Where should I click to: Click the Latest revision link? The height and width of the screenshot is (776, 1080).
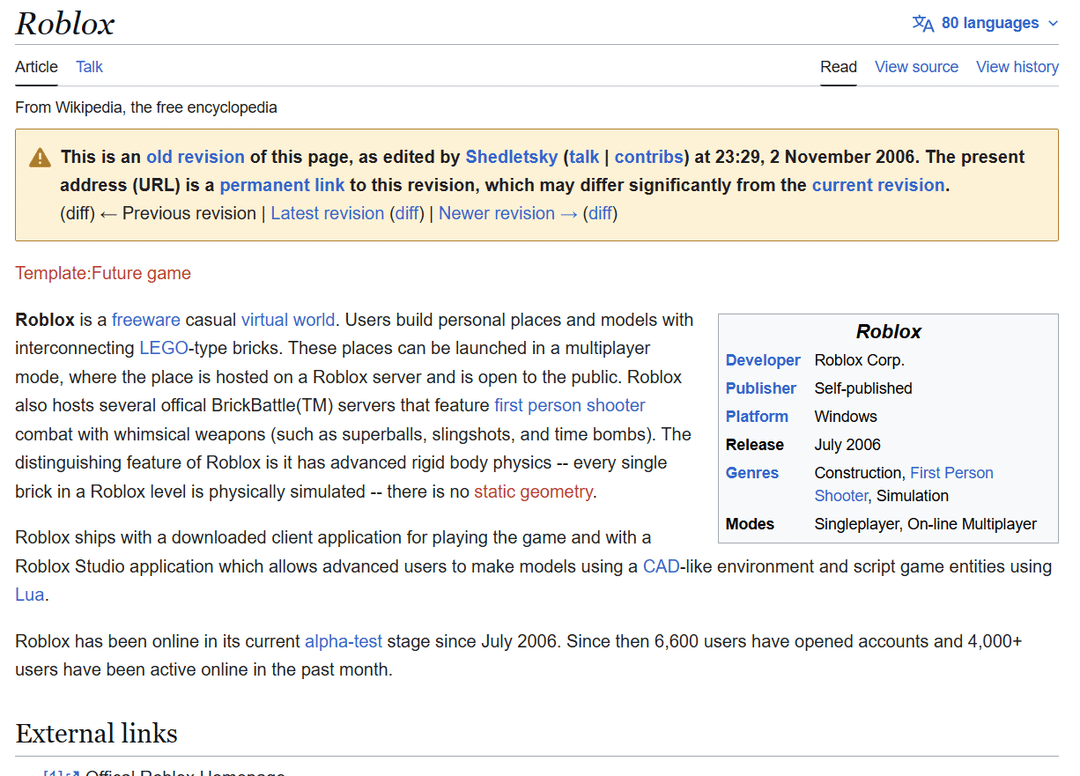[x=327, y=213]
